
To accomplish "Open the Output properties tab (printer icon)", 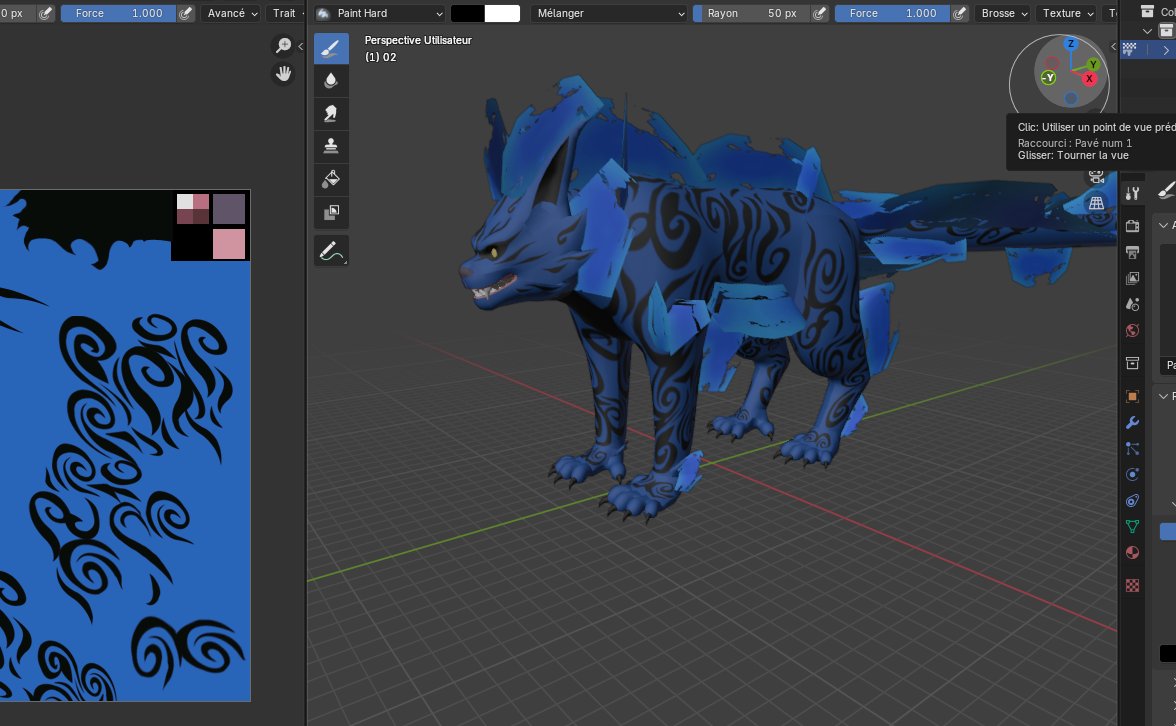I will [x=1132, y=252].
